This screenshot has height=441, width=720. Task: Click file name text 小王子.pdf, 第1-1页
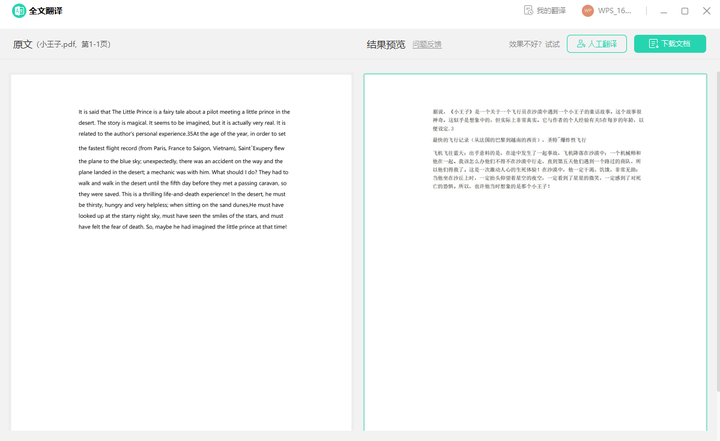(x=73, y=45)
